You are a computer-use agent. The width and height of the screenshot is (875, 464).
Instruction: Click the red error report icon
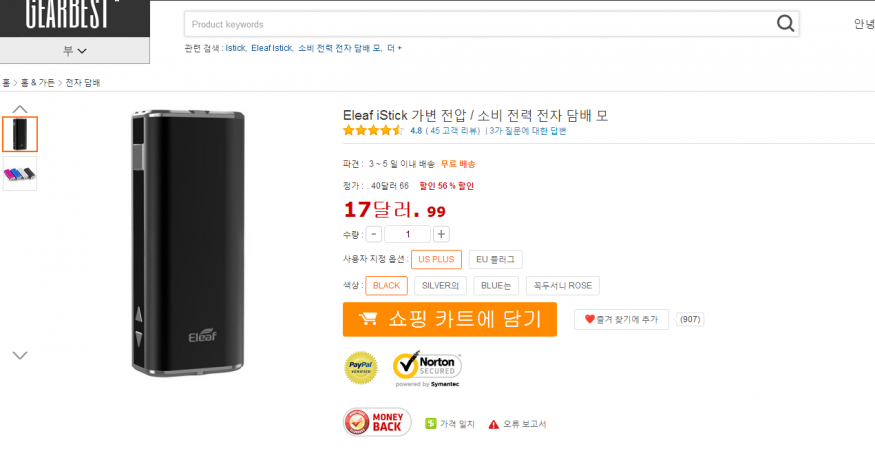point(493,424)
